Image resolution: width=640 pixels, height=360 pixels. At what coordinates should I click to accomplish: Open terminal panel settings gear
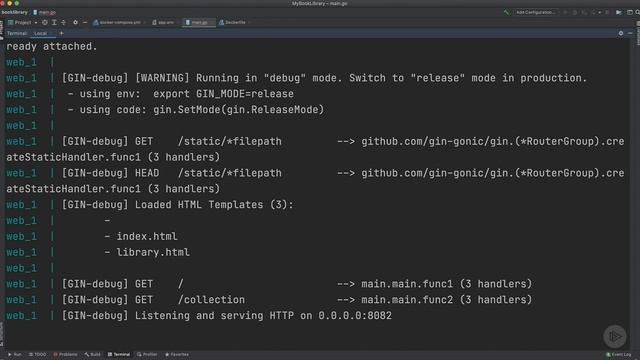(x=621, y=33)
